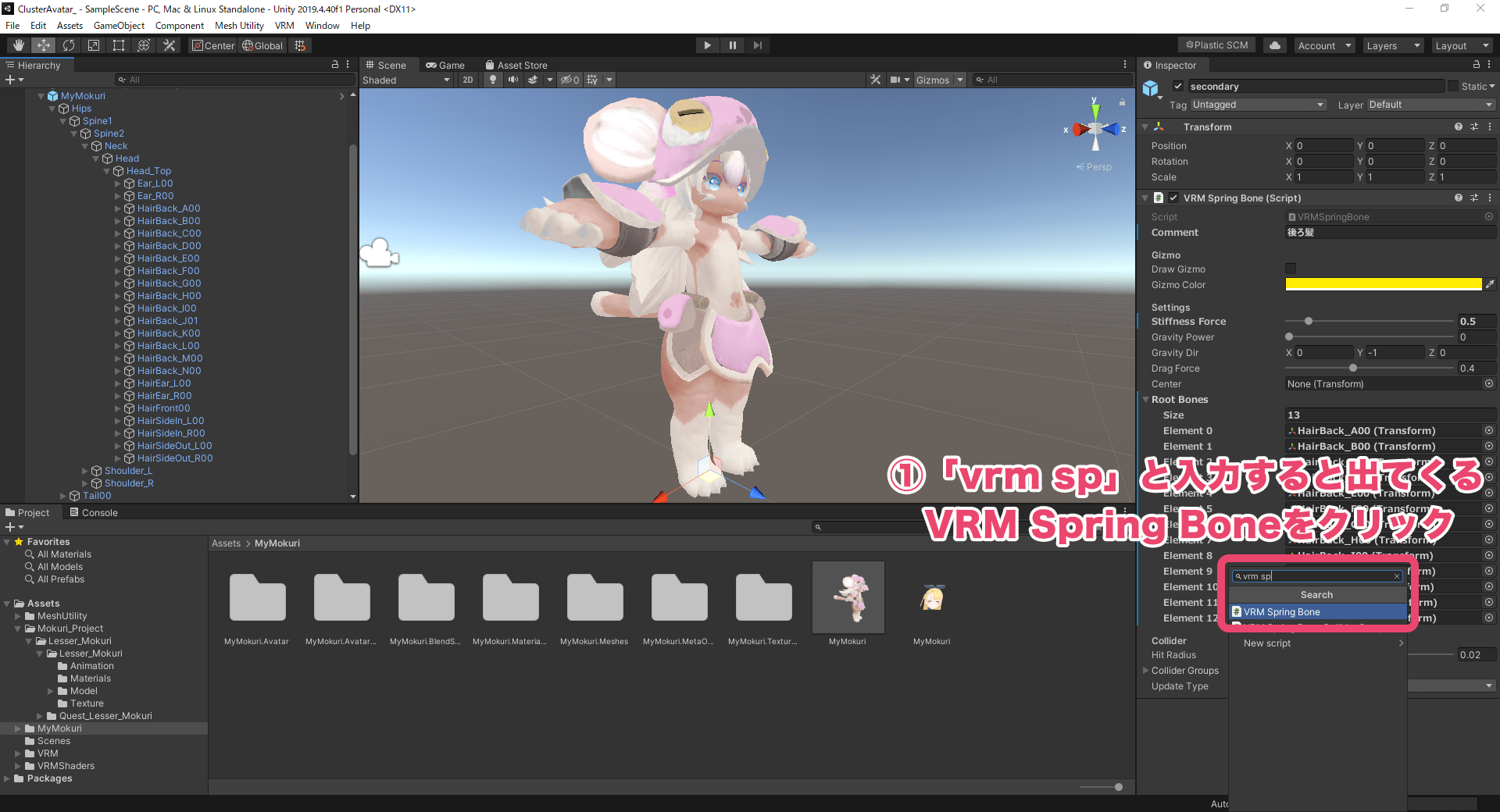Disable the VRM Spring Bone component checkbox
This screenshot has width=1500, height=812.
[x=1173, y=198]
